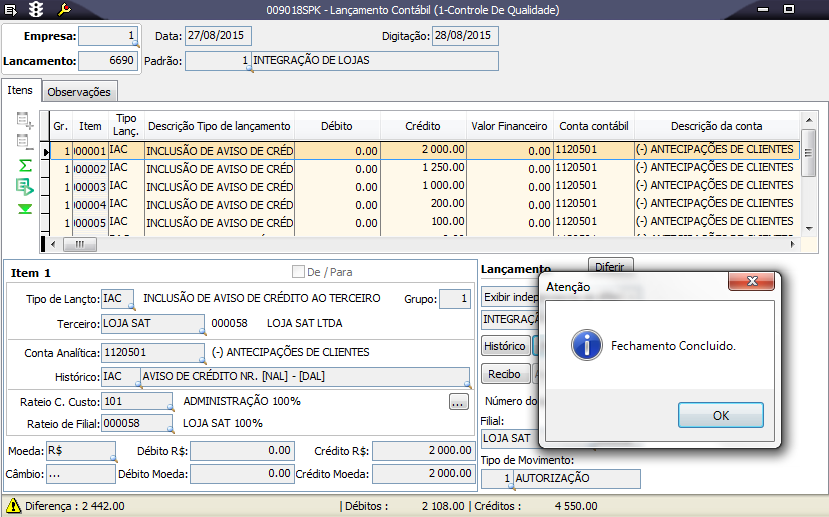This screenshot has height=517, width=829.
Task: Click the Moeda field R$
Action: tap(80, 451)
